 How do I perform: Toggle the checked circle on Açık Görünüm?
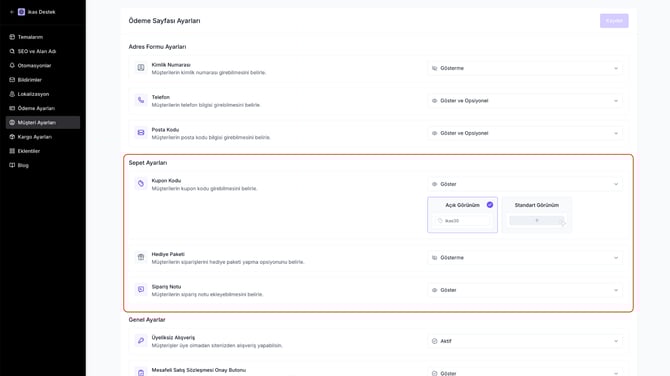coord(490,205)
